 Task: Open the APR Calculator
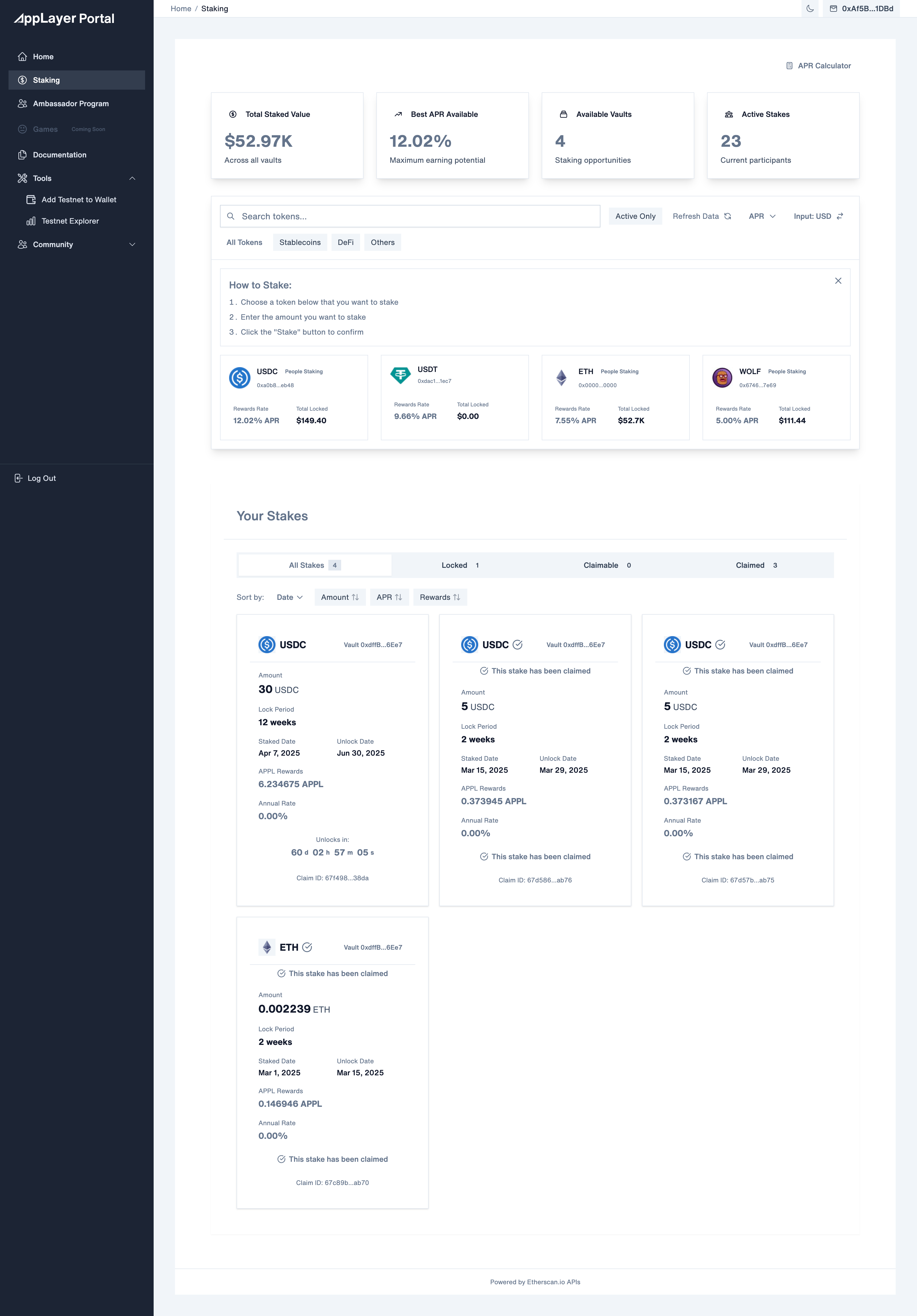pos(818,66)
